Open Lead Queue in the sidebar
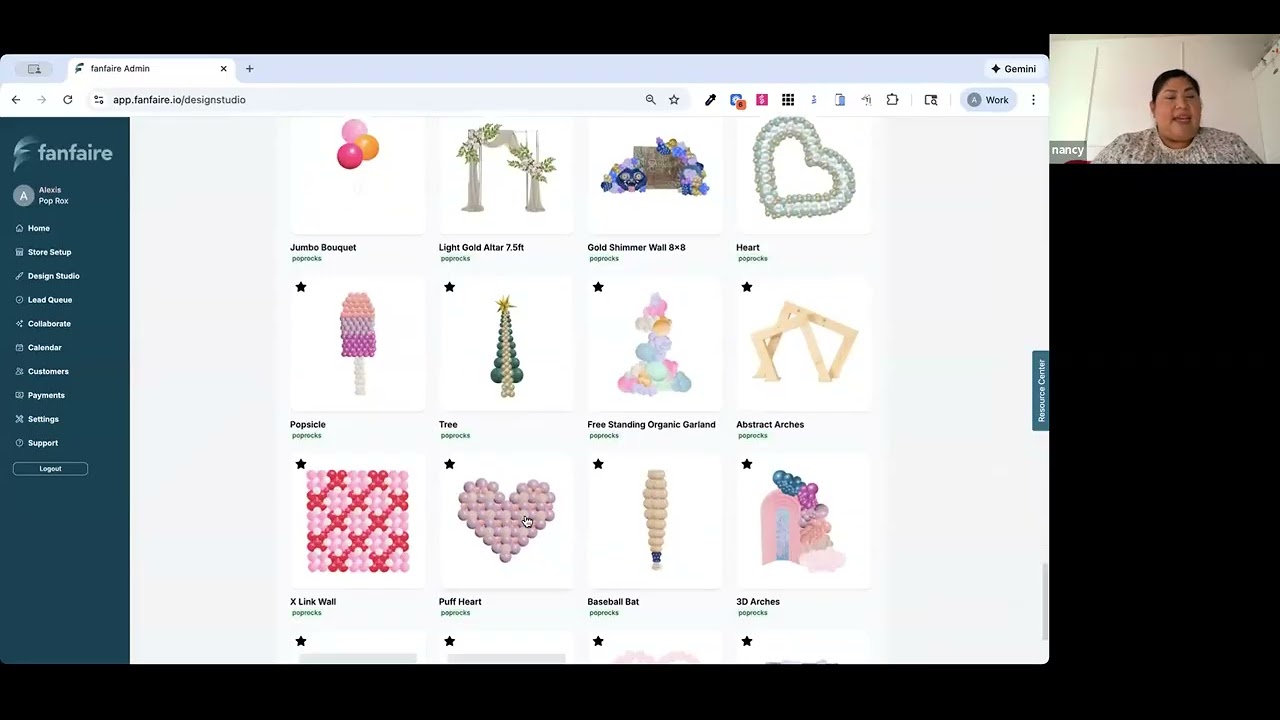The image size is (1280, 720). [50, 300]
